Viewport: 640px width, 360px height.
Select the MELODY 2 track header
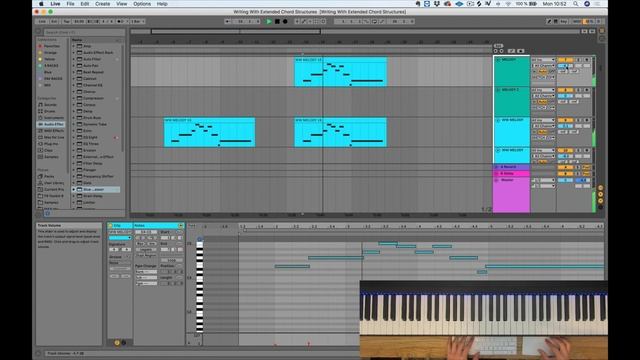[511, 102]
